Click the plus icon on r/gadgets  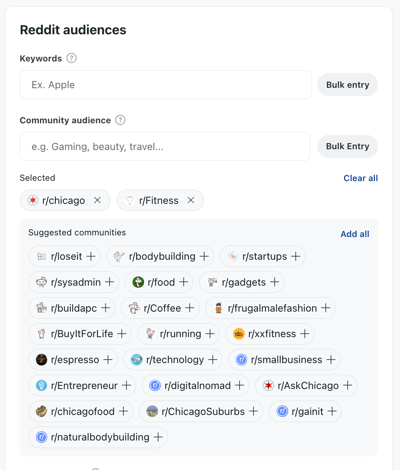pos(274,282)
